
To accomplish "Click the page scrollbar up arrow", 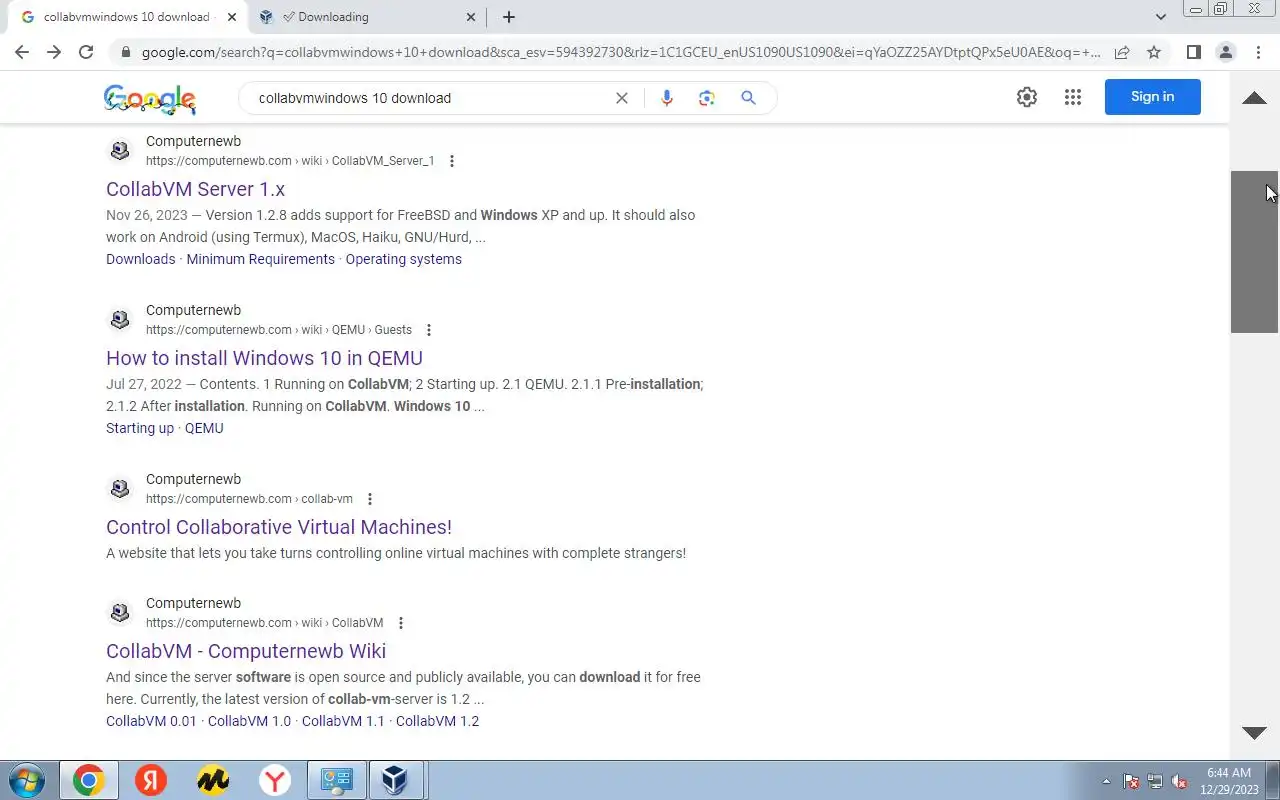I will (1254, 98).
